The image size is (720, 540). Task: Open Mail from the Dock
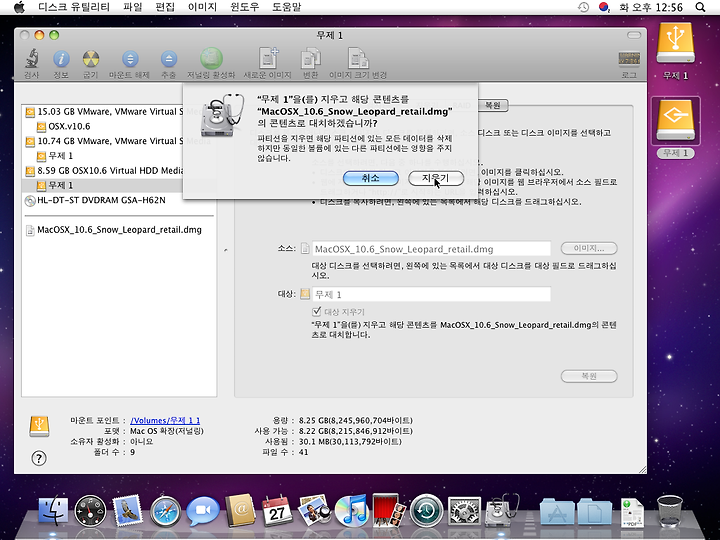[x=127, y=510]
